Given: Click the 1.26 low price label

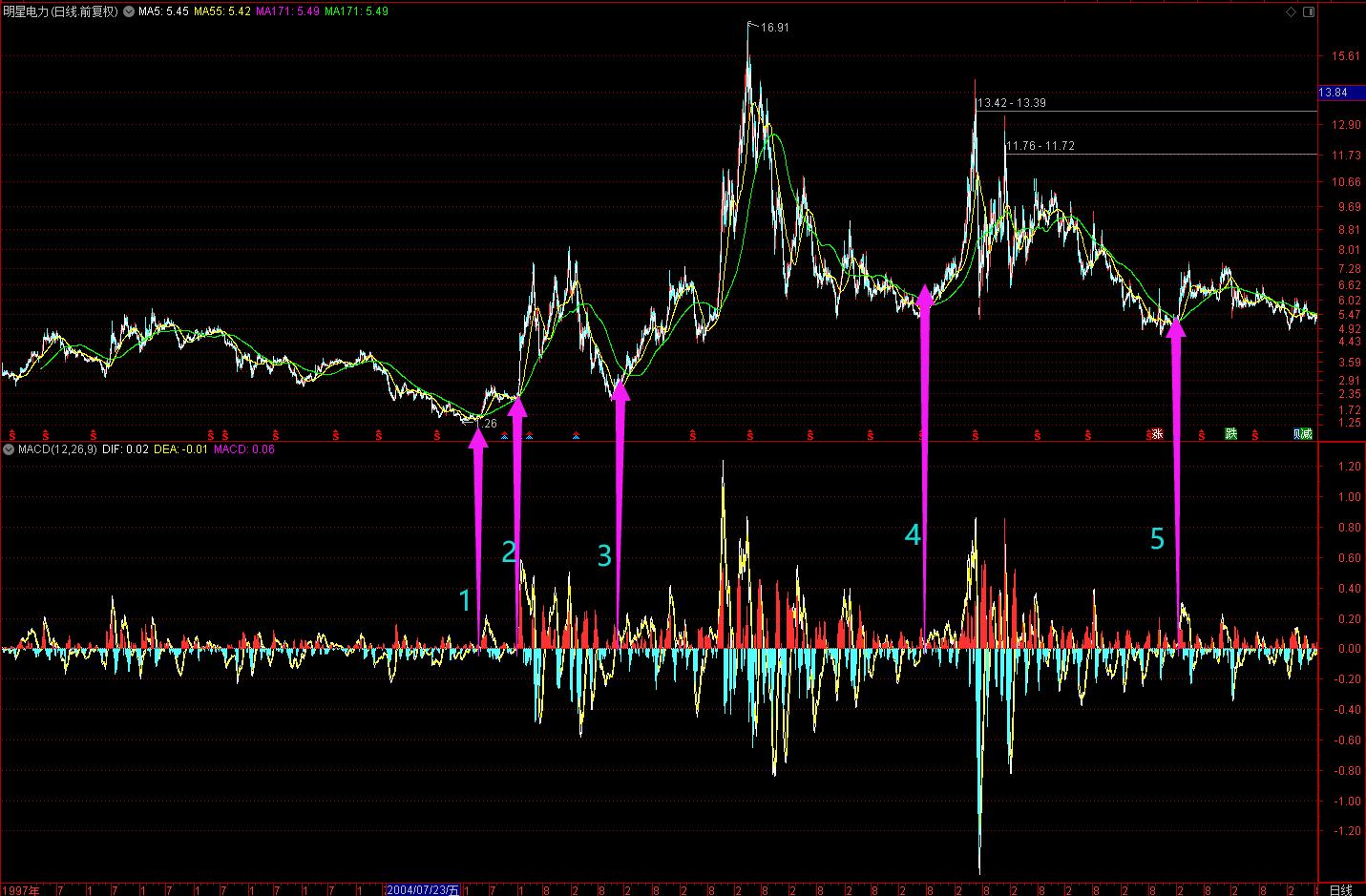Looking at the screenshot, I should click(x=488, y=424).
